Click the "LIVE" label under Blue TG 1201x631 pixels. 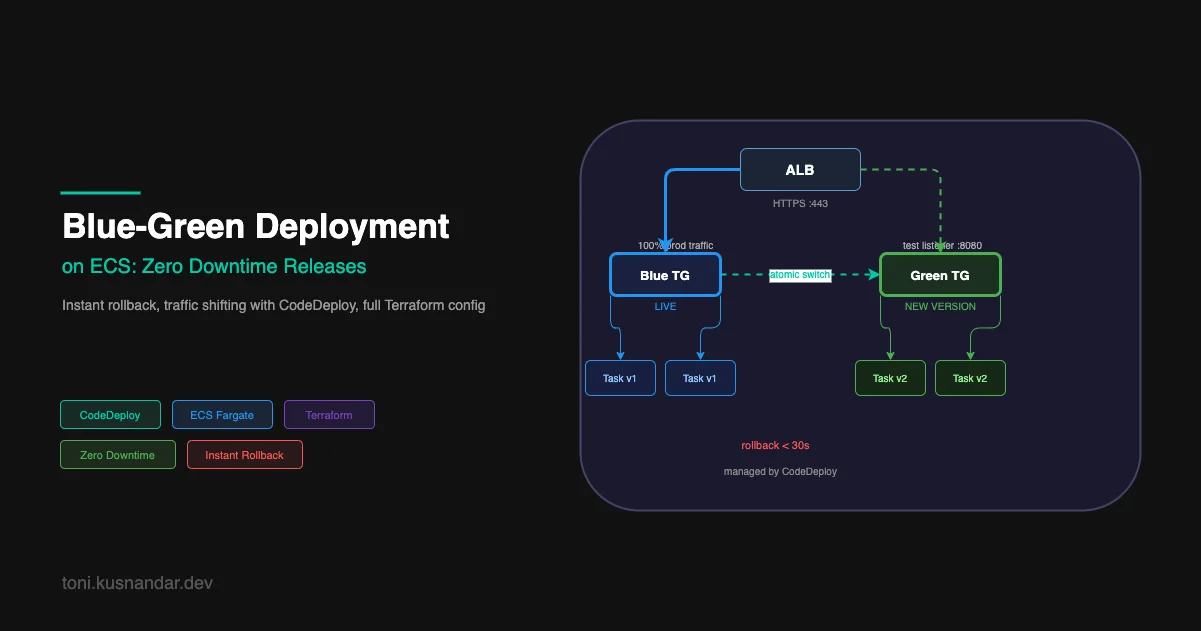click(x=665, y=306)
